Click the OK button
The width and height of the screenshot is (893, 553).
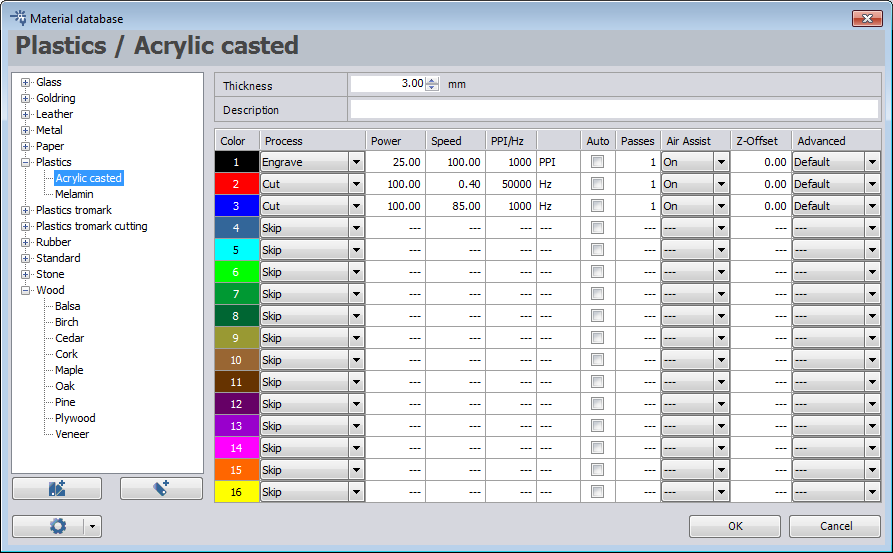tap(735, 526)
